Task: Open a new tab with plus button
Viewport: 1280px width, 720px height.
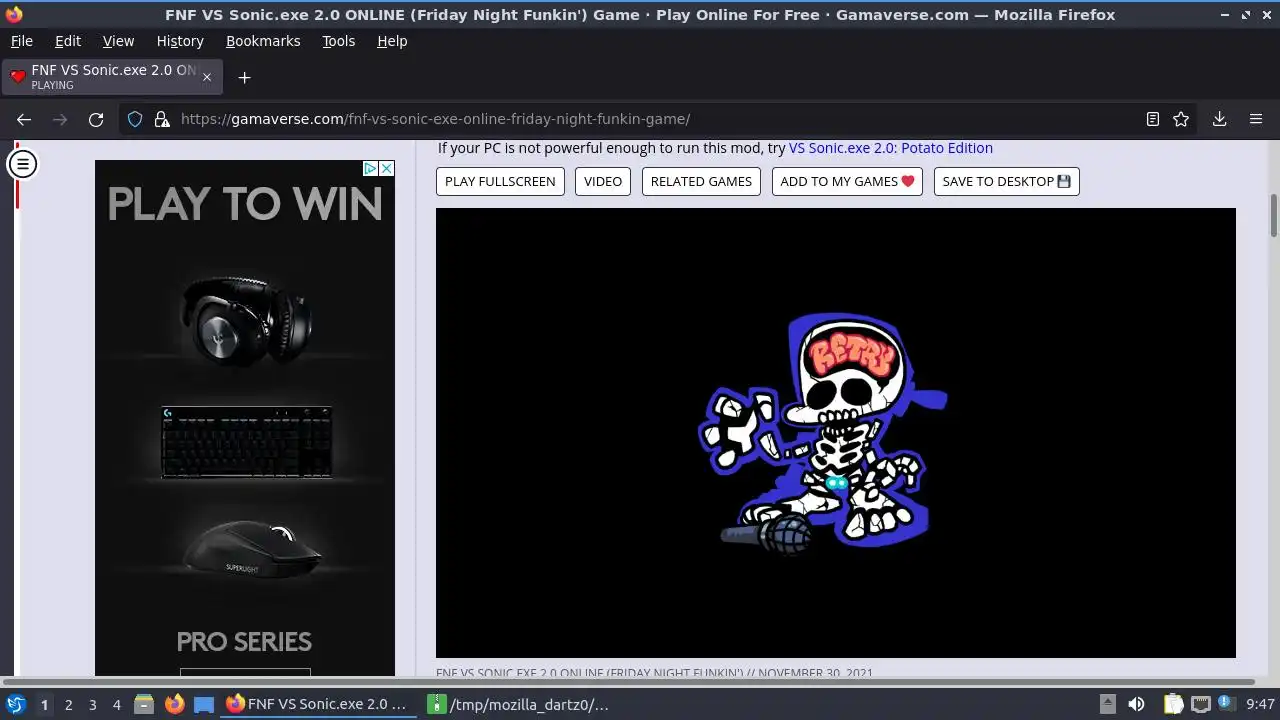Action: (x=244, y=77)
